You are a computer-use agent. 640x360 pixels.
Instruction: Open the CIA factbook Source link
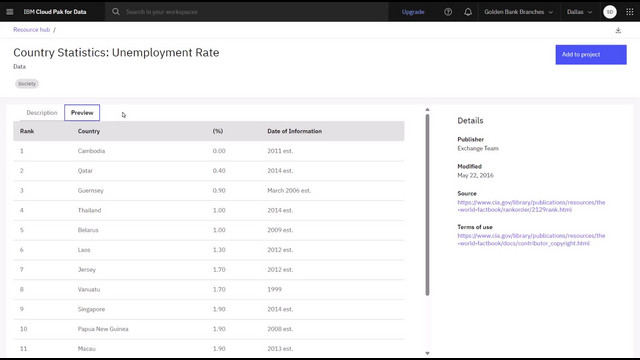point(531,206)
